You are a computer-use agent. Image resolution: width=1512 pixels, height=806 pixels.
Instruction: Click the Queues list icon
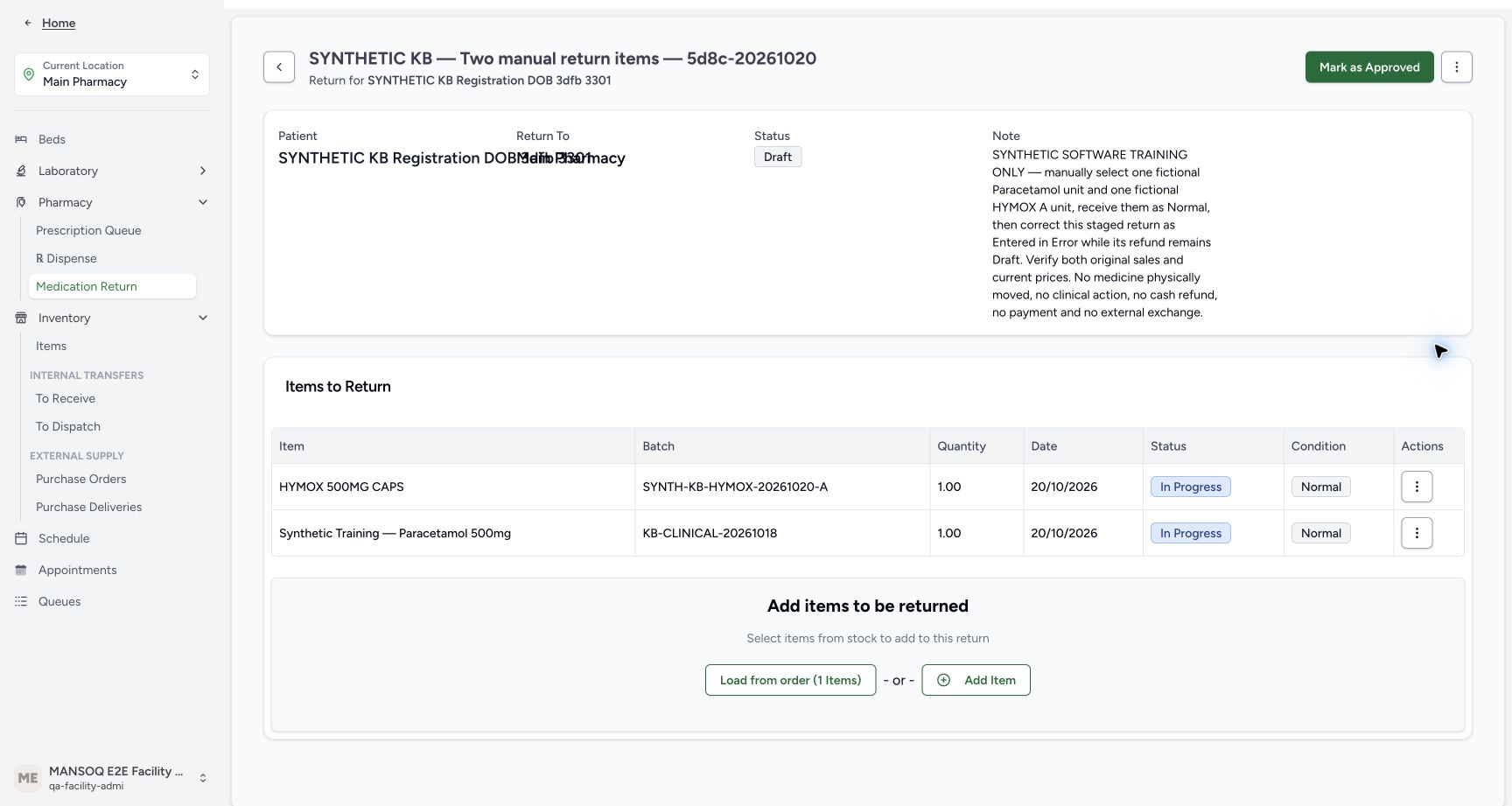pos(21,601)
